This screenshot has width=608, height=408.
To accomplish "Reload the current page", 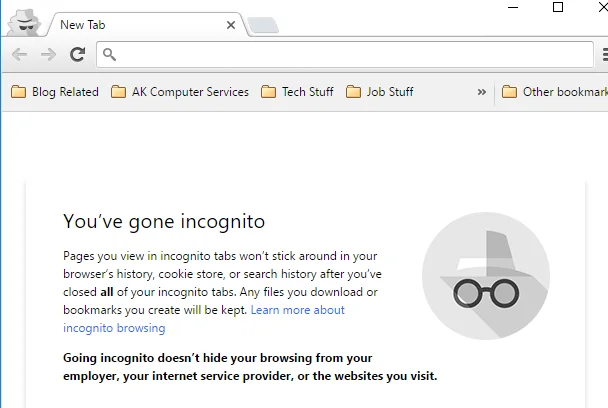I will [76, 54].
